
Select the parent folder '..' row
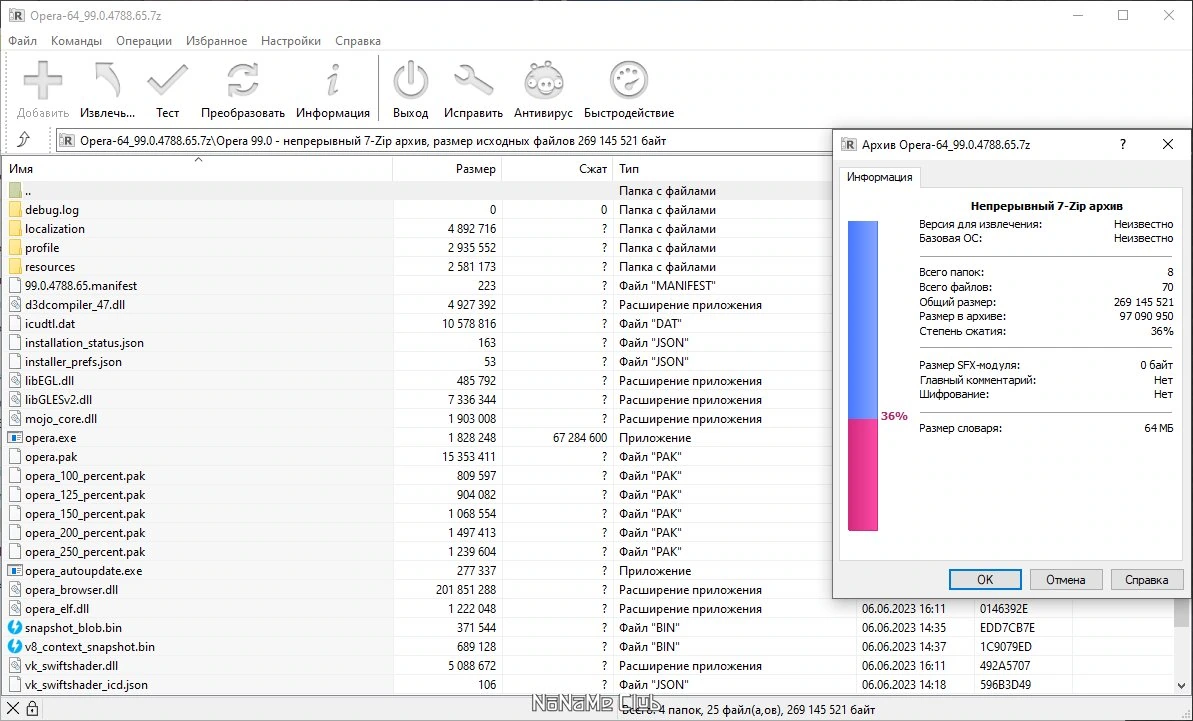(418, 191)
